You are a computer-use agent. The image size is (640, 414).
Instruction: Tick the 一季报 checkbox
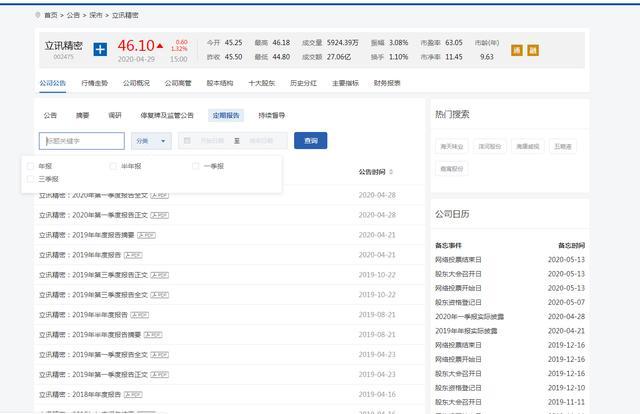[196, 166]
